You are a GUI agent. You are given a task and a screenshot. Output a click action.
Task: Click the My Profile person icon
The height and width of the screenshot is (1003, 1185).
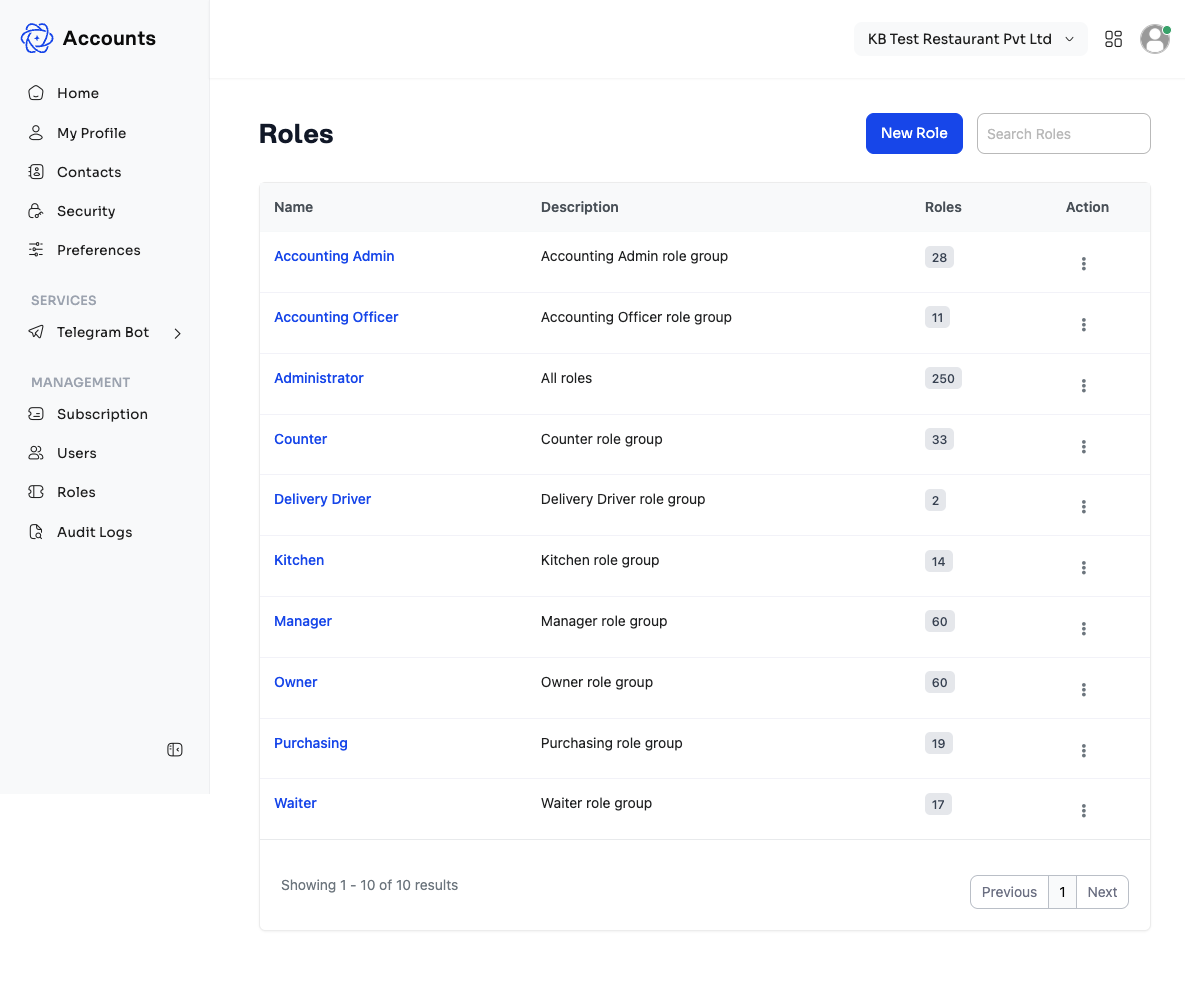(36, 133)
